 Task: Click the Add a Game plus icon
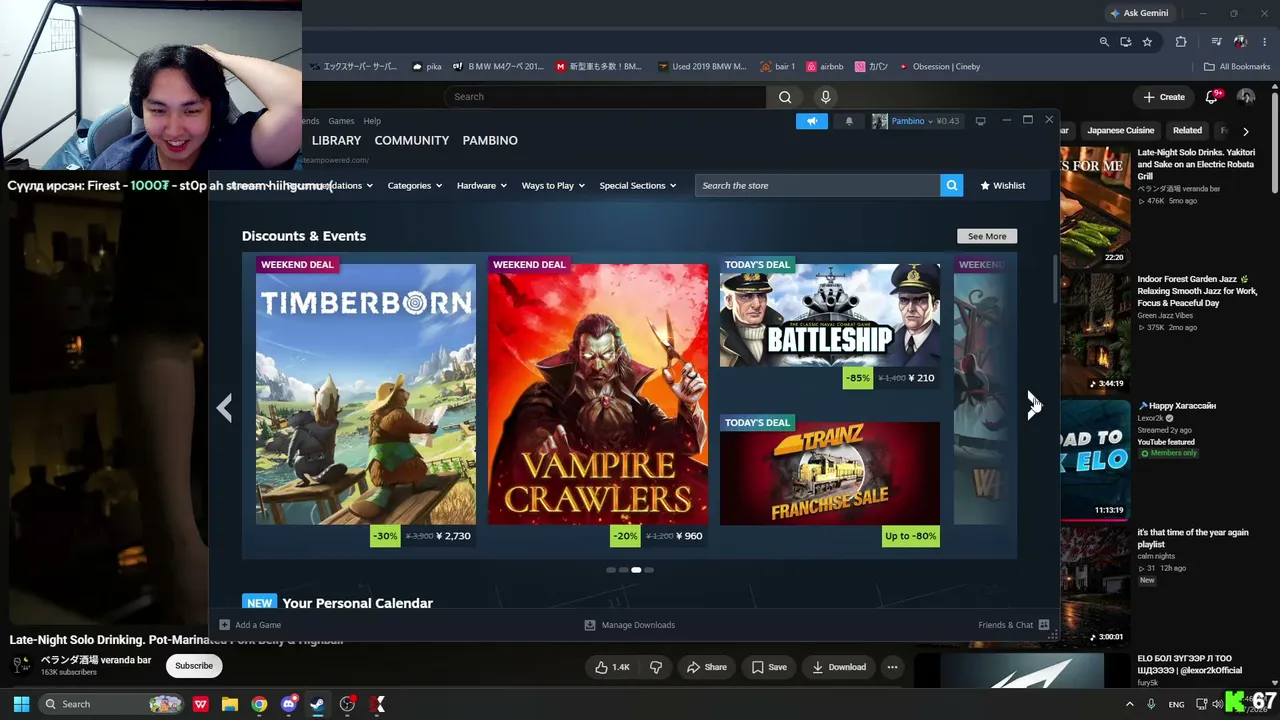point(224,625)
